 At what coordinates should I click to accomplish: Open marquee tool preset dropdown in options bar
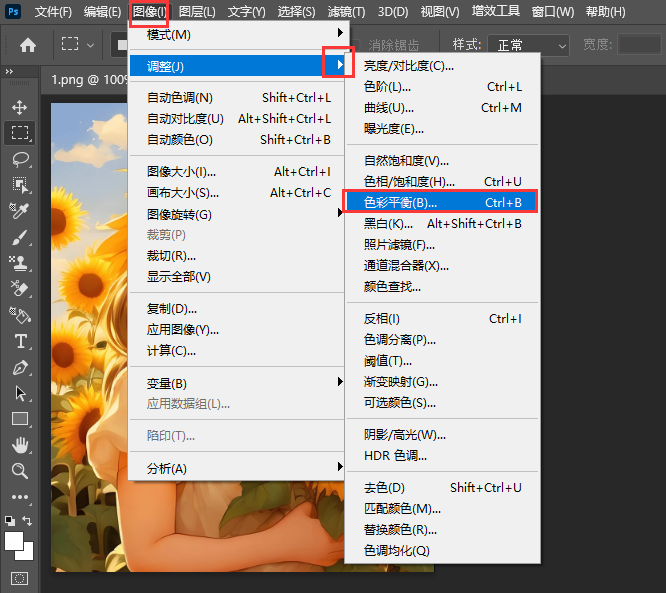tap(90, 45)
